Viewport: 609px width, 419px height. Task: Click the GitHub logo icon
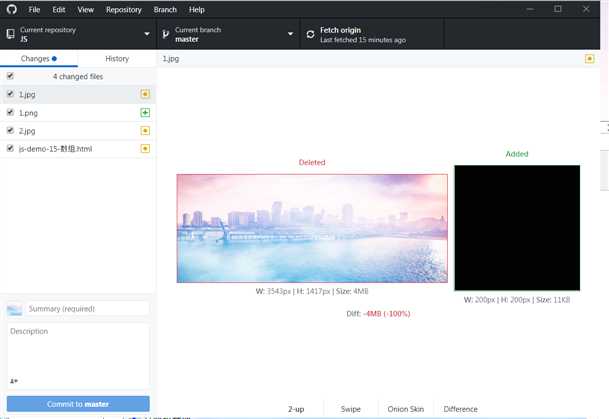pyautogui.click(x=12, y=9)
